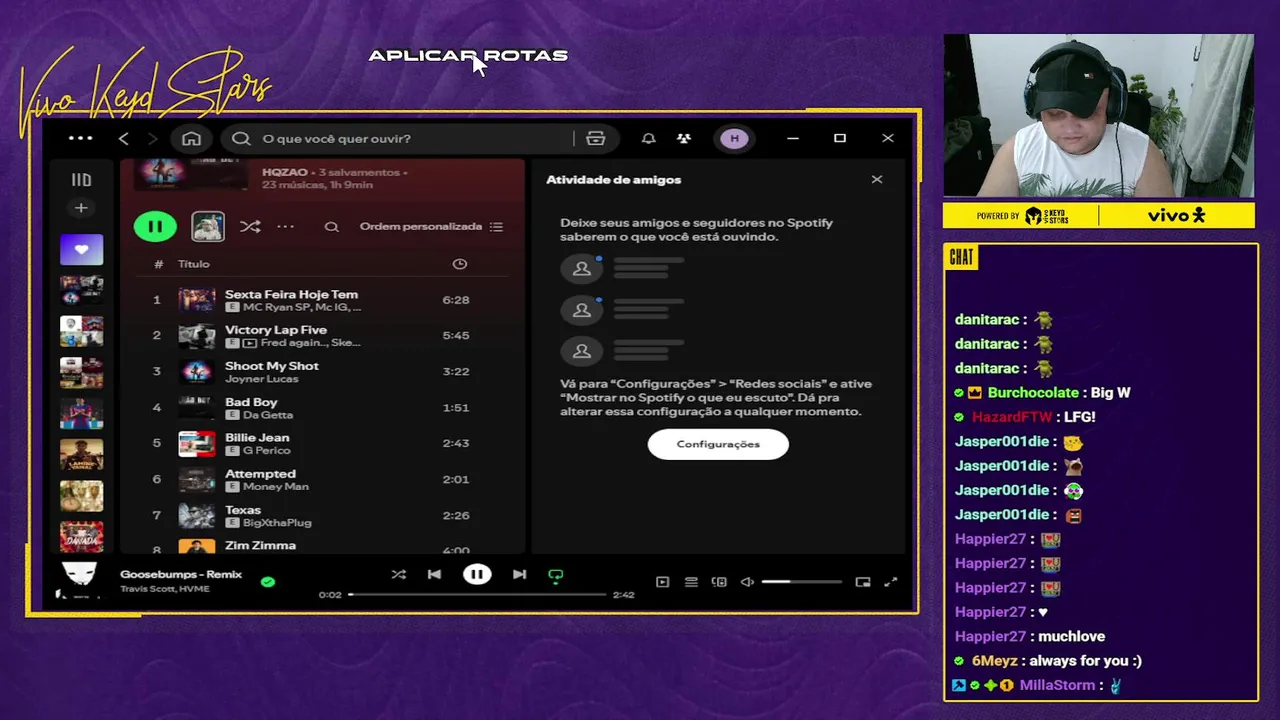Open notifications bell

pos(649,139)
